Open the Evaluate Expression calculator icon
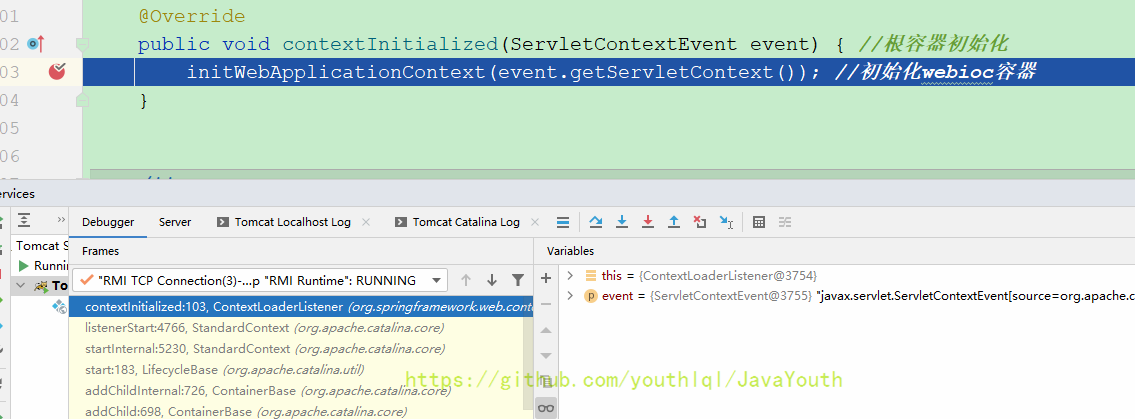 tap(759, 222)
